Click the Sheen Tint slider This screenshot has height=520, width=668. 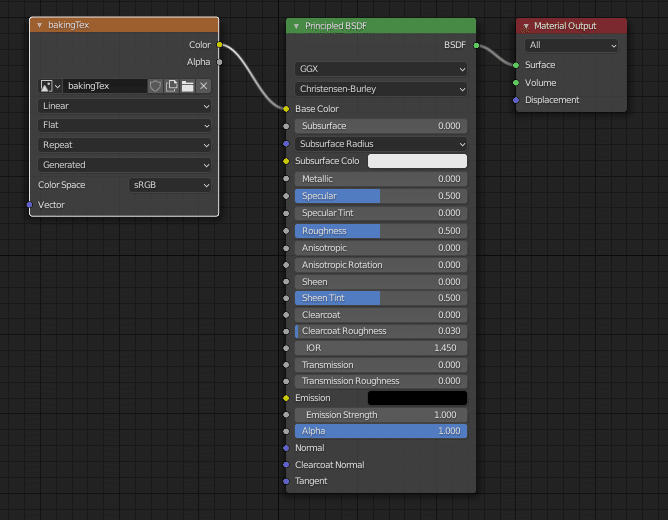pyautogui.click(x=381, y=298)
